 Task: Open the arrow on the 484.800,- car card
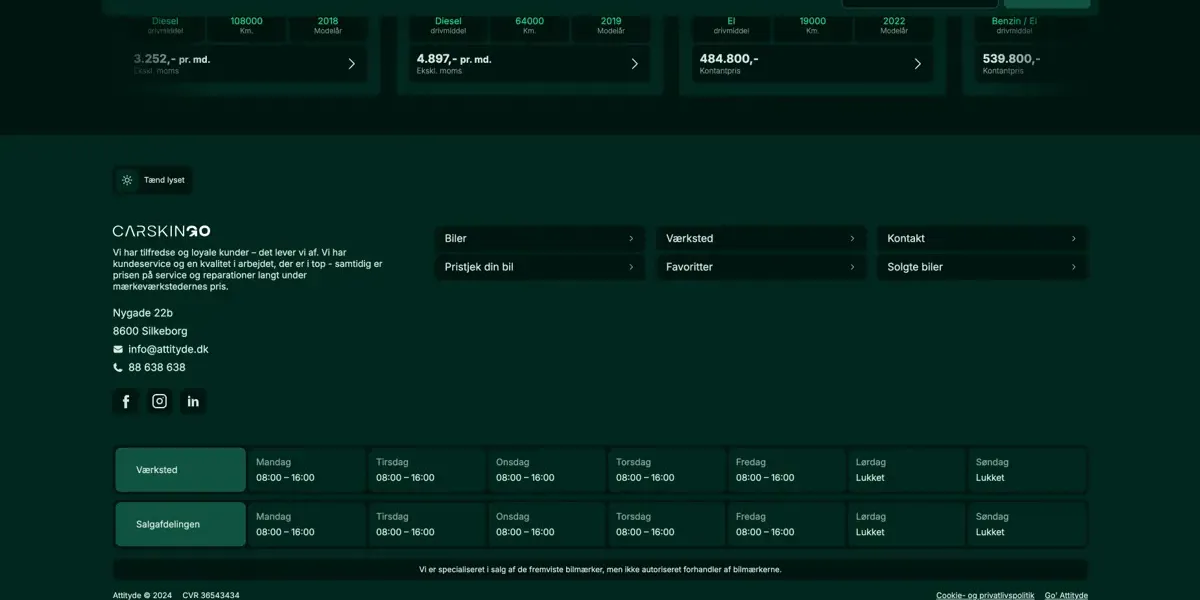click(x=917, y=64)
